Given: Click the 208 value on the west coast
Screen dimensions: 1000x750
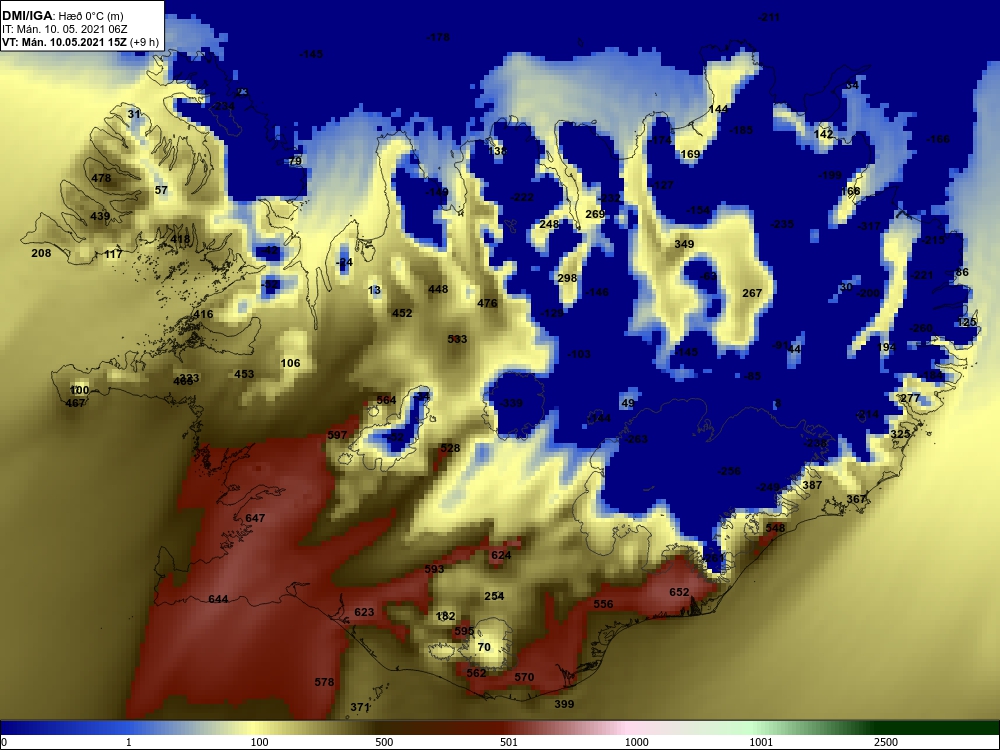Looking at the screenshot, I should 41,253.
